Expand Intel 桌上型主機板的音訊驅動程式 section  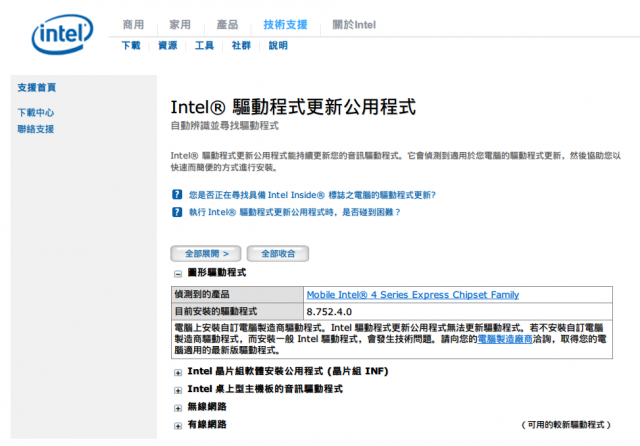click(178, 391)
